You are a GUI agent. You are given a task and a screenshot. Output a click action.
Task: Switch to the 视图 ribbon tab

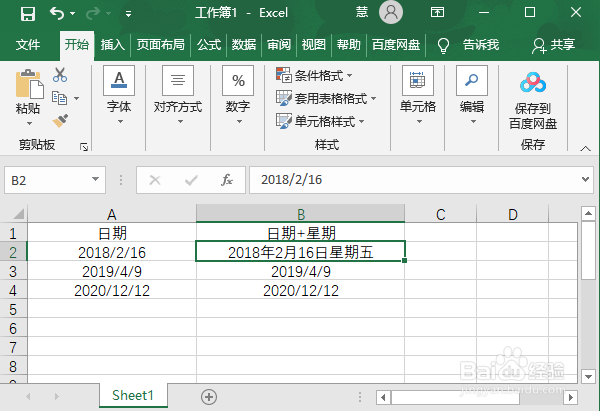pyautogui.click(x=313, y=45)
